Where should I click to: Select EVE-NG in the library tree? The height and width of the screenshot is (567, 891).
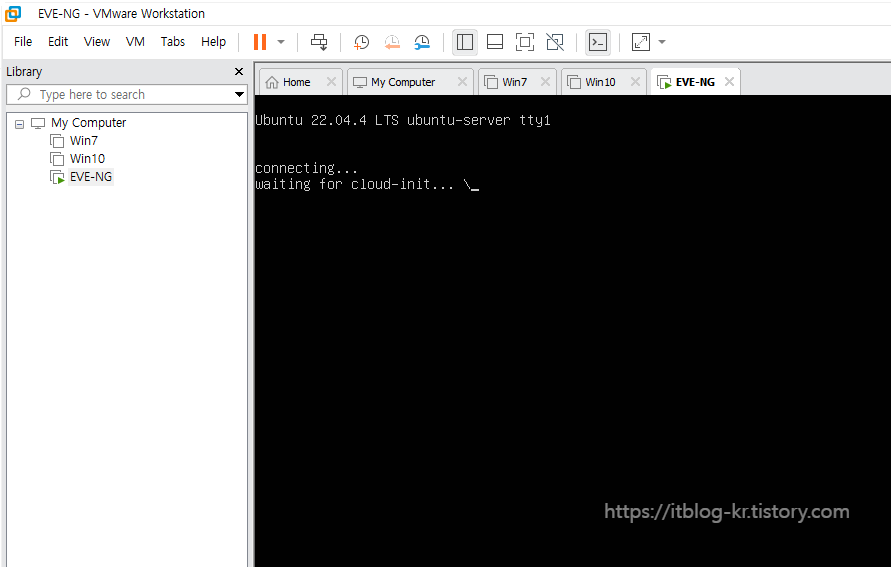pos(91,177)
